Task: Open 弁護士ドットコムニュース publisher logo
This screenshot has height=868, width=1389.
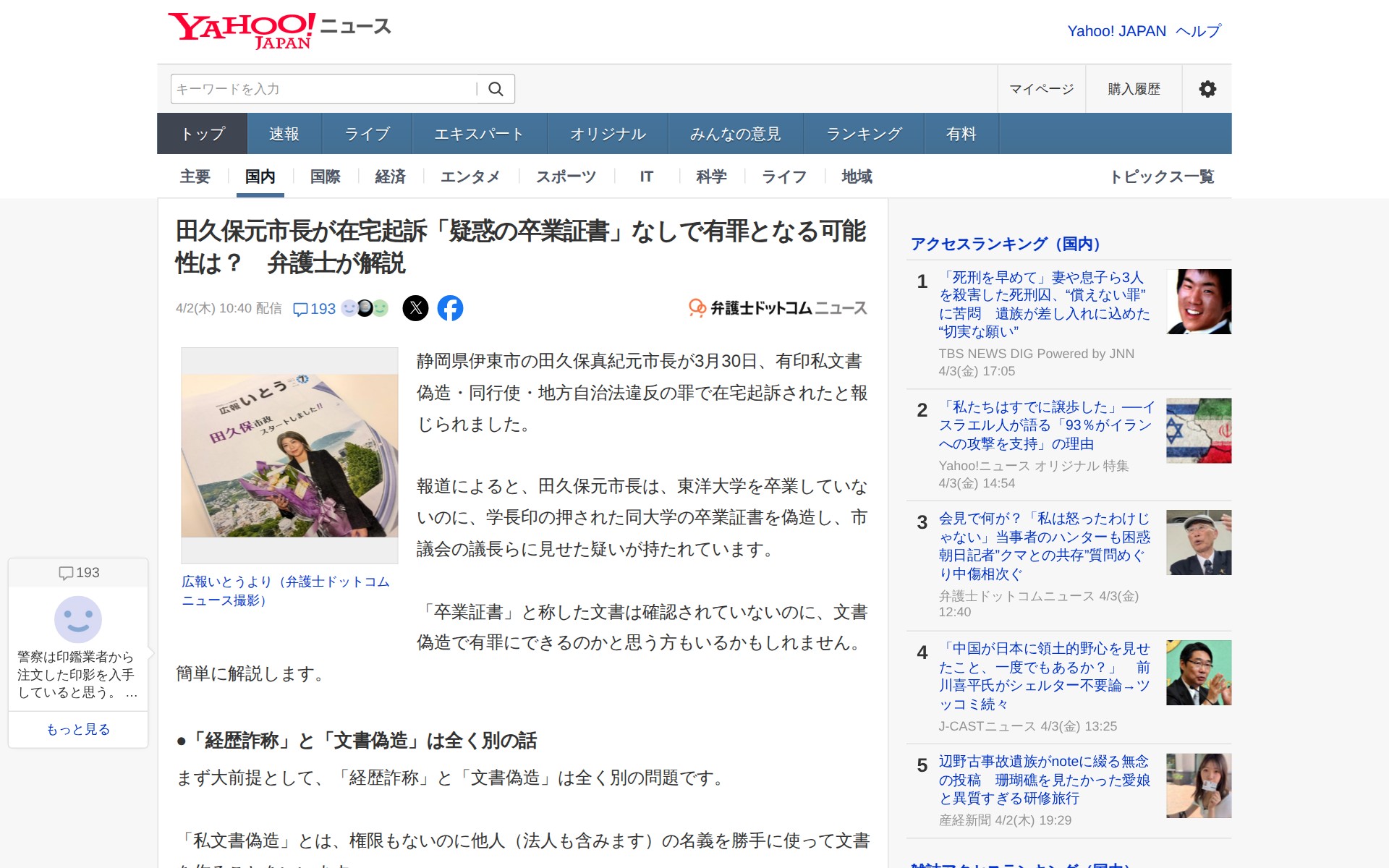Action: click(778, 308)
